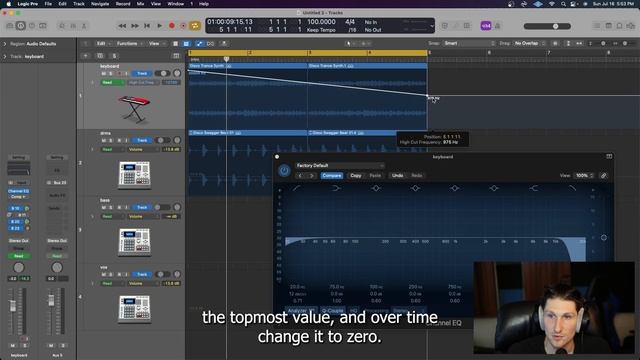This screenshot has height=360, width=640.
Task: Click the purple count-in 1234 button
Action: pos(486,26)
